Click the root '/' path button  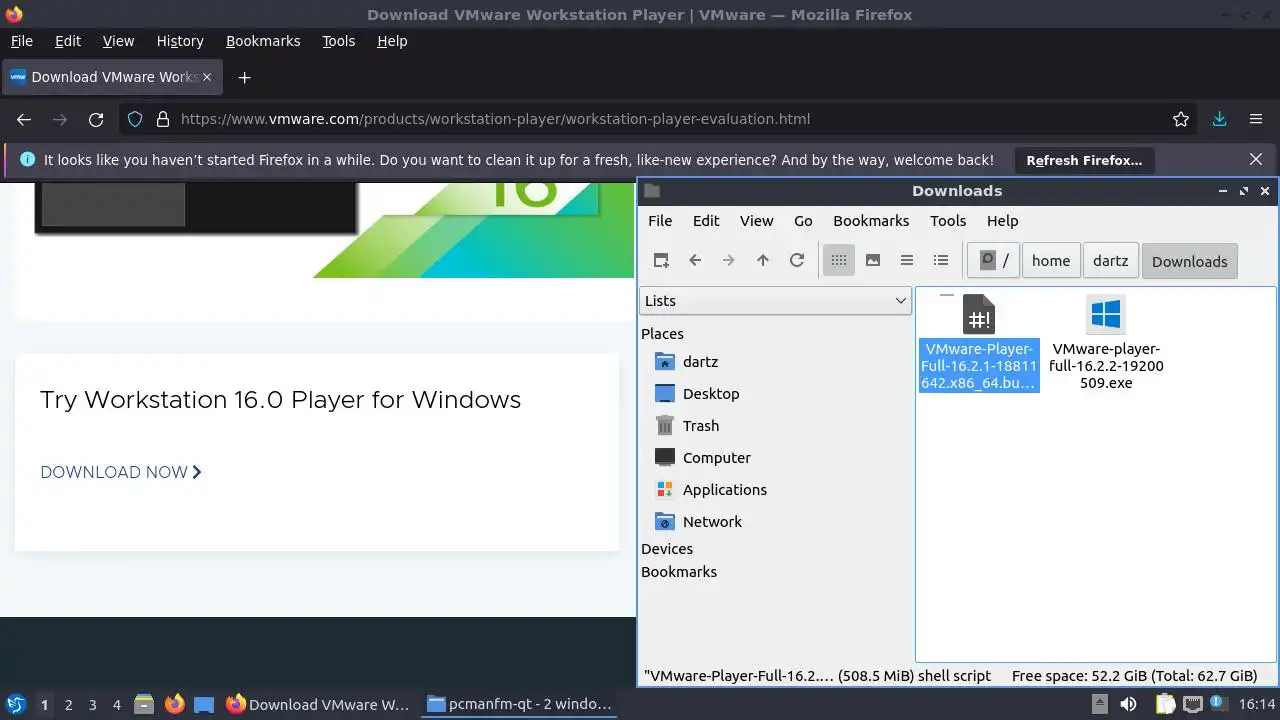(x=993, y=260)
